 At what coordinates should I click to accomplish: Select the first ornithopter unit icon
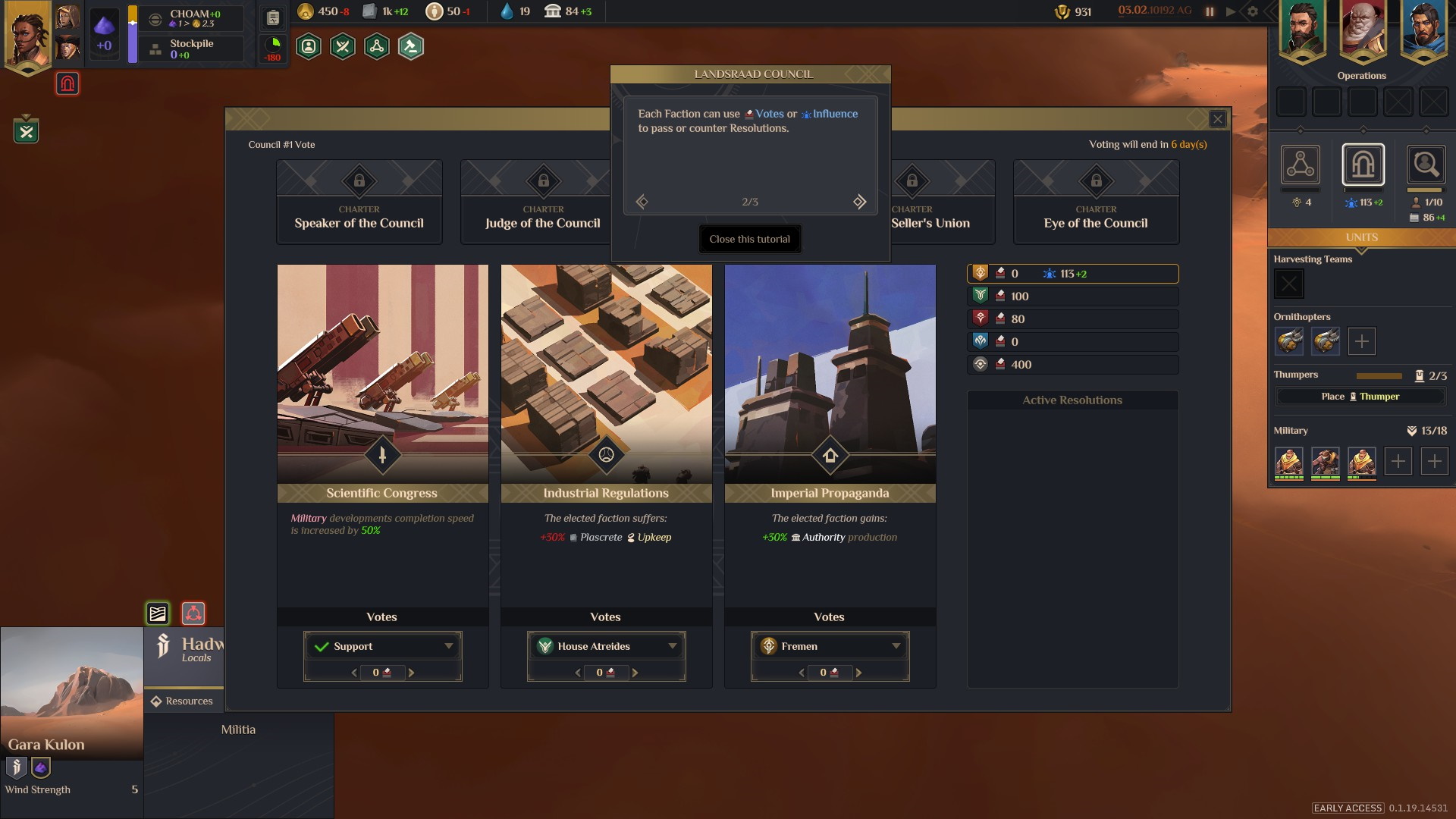1289,341
